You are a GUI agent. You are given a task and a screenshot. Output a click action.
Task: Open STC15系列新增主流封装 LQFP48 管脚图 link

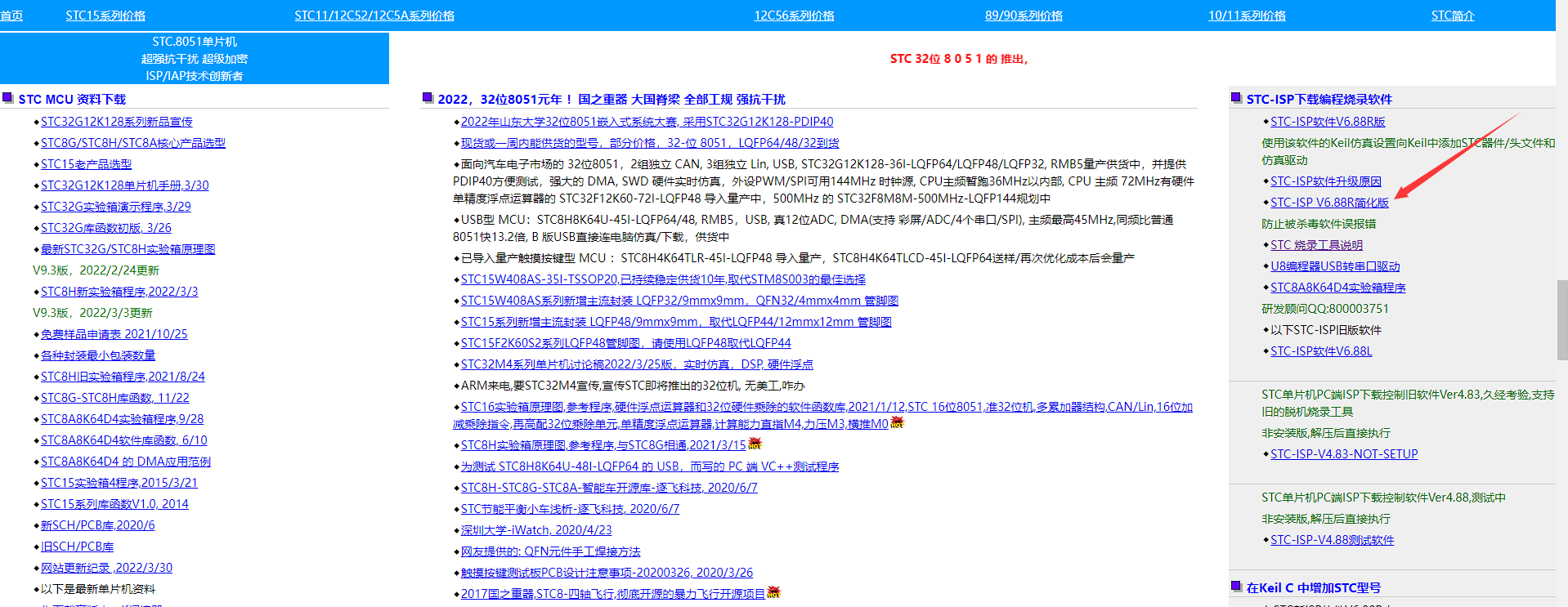[676, 322]
